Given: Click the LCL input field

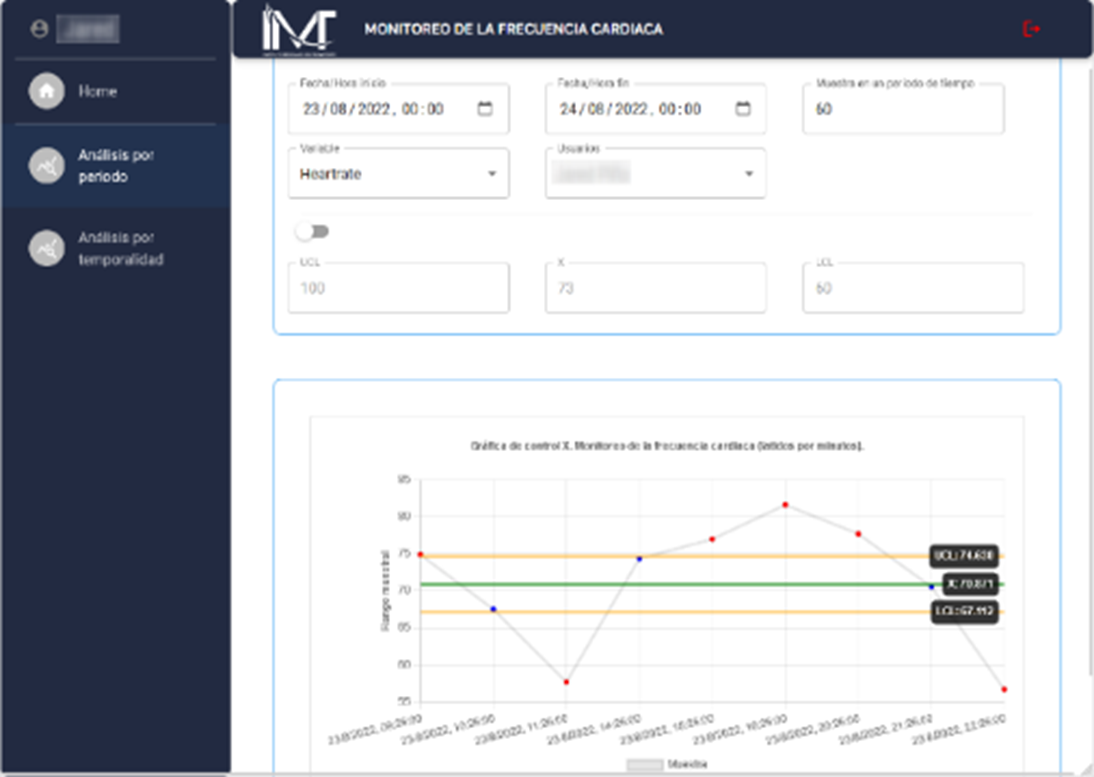Looking at the screenshot, I should point(912,288).
